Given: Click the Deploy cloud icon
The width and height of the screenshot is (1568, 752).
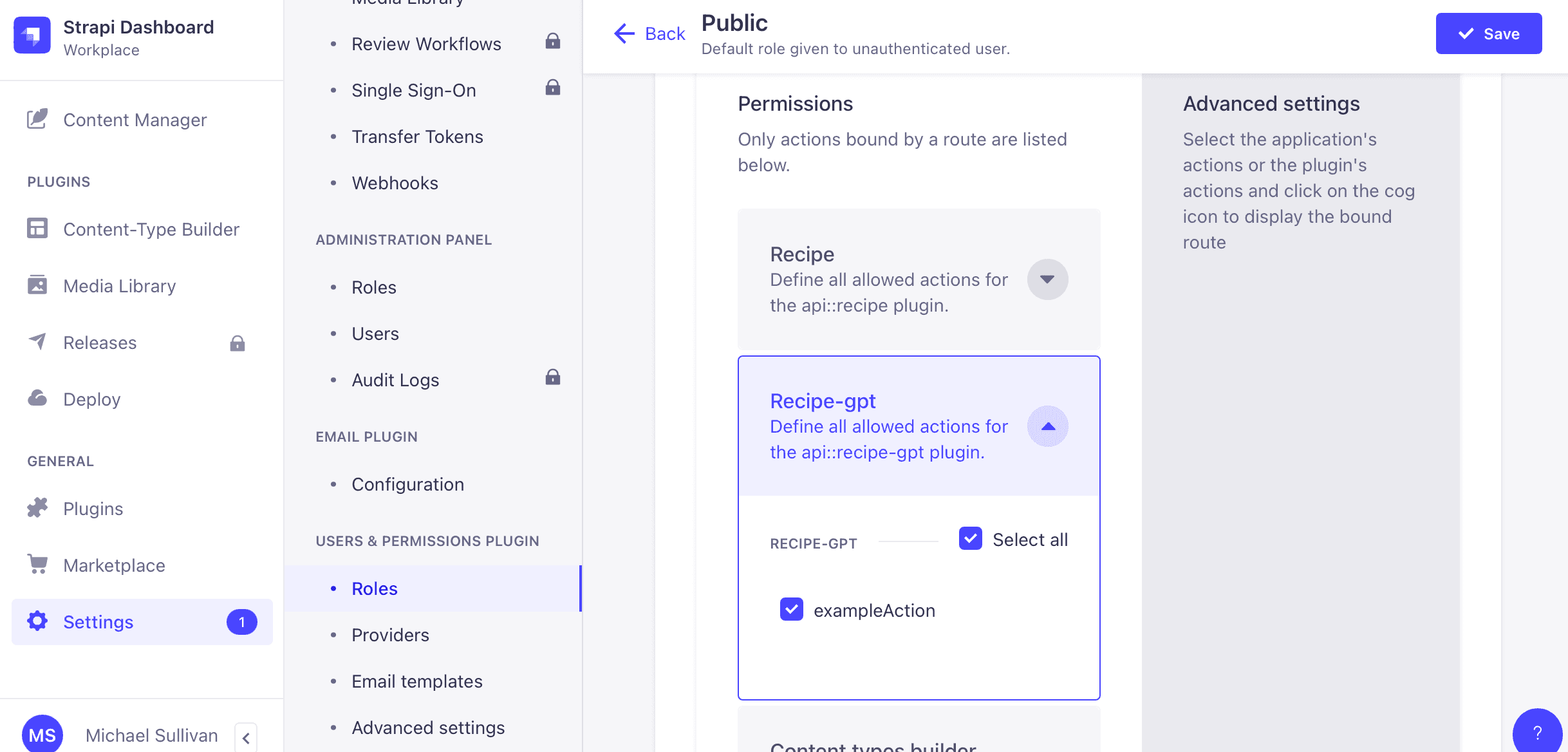Looking at the screenshot, I should (x=37, y=399).
